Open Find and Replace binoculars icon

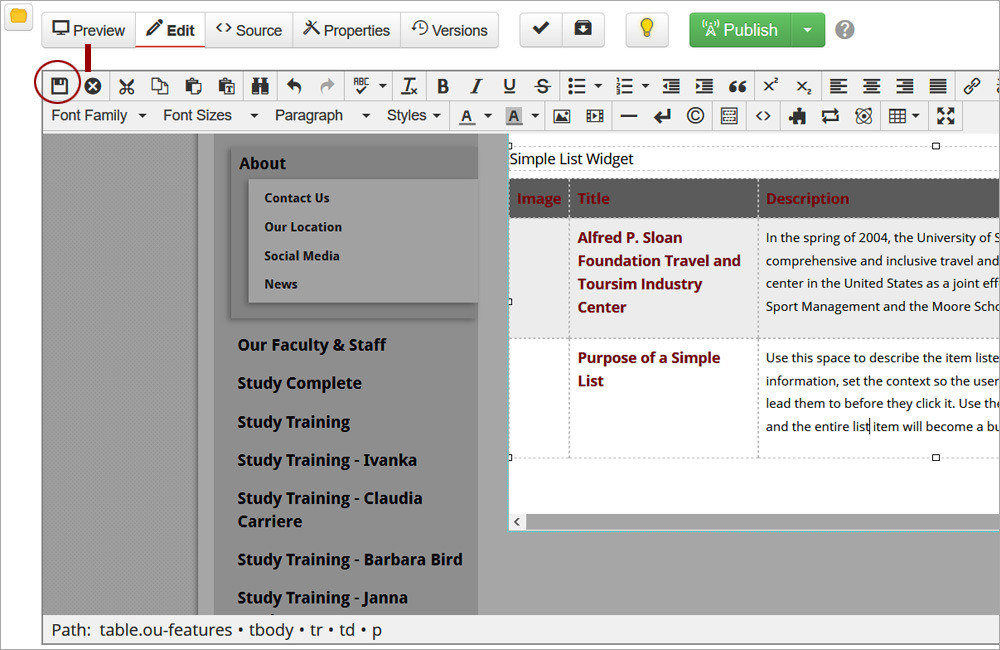pos(260,86)
